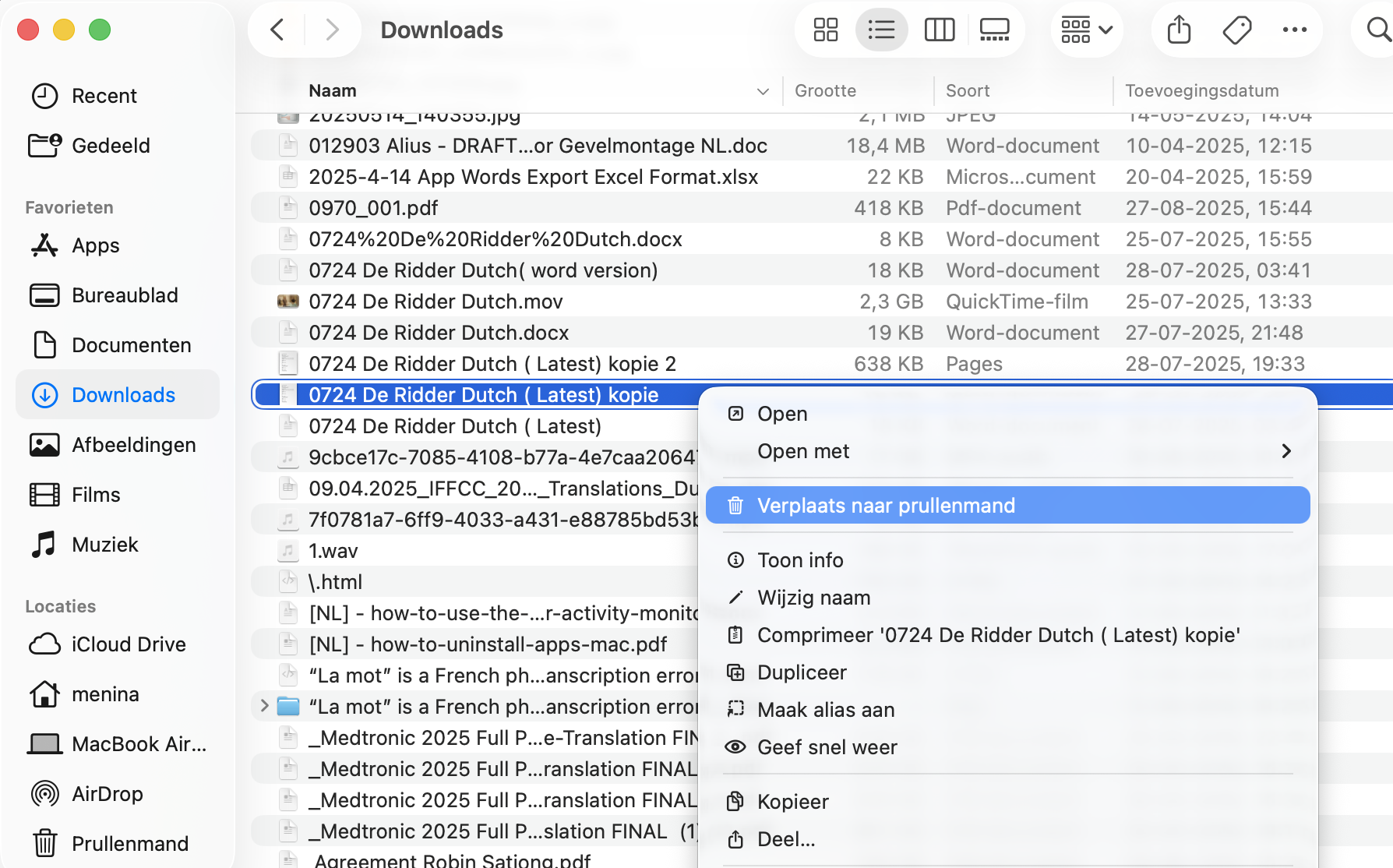Screen dimensions: 1393x868
Task: Click the forward navigation arrow
Action: pyautogui.click(x=333, y=29)
